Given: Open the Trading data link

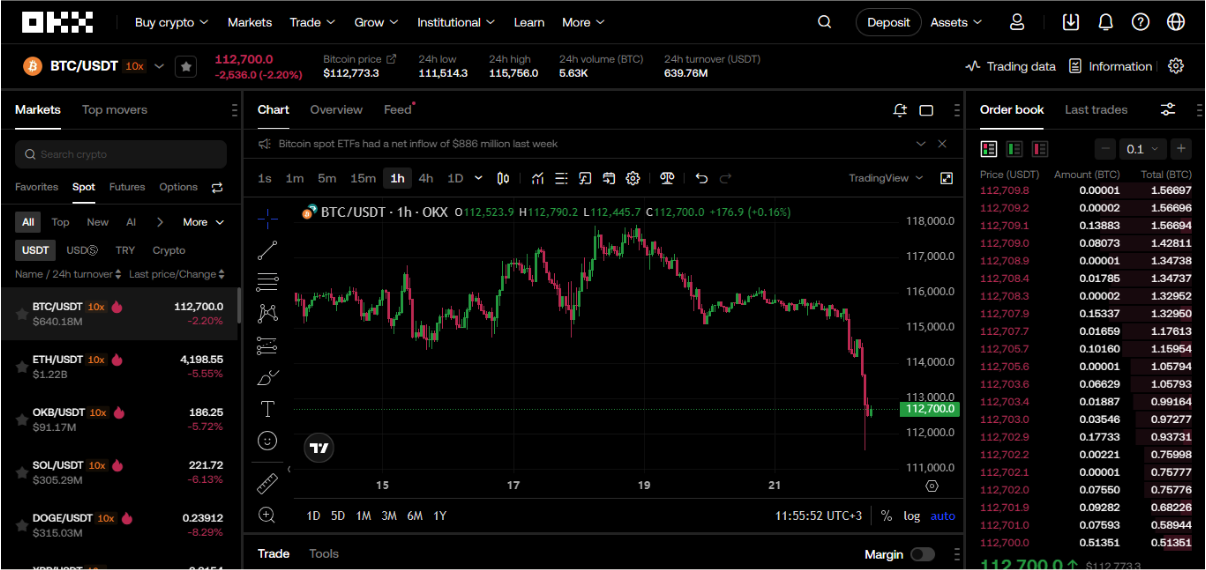Looking at the screenshot, I should tap(1010, 66).
